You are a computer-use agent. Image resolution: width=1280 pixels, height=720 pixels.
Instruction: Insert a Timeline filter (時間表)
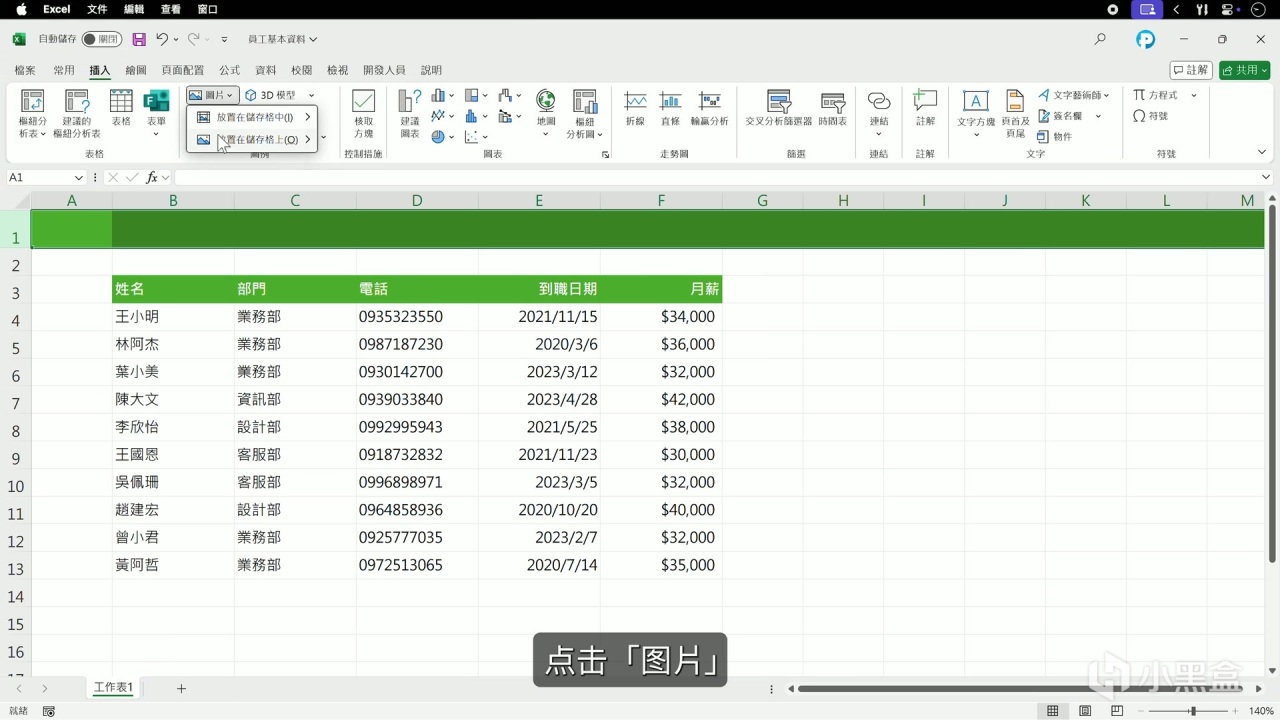(832, 108)
